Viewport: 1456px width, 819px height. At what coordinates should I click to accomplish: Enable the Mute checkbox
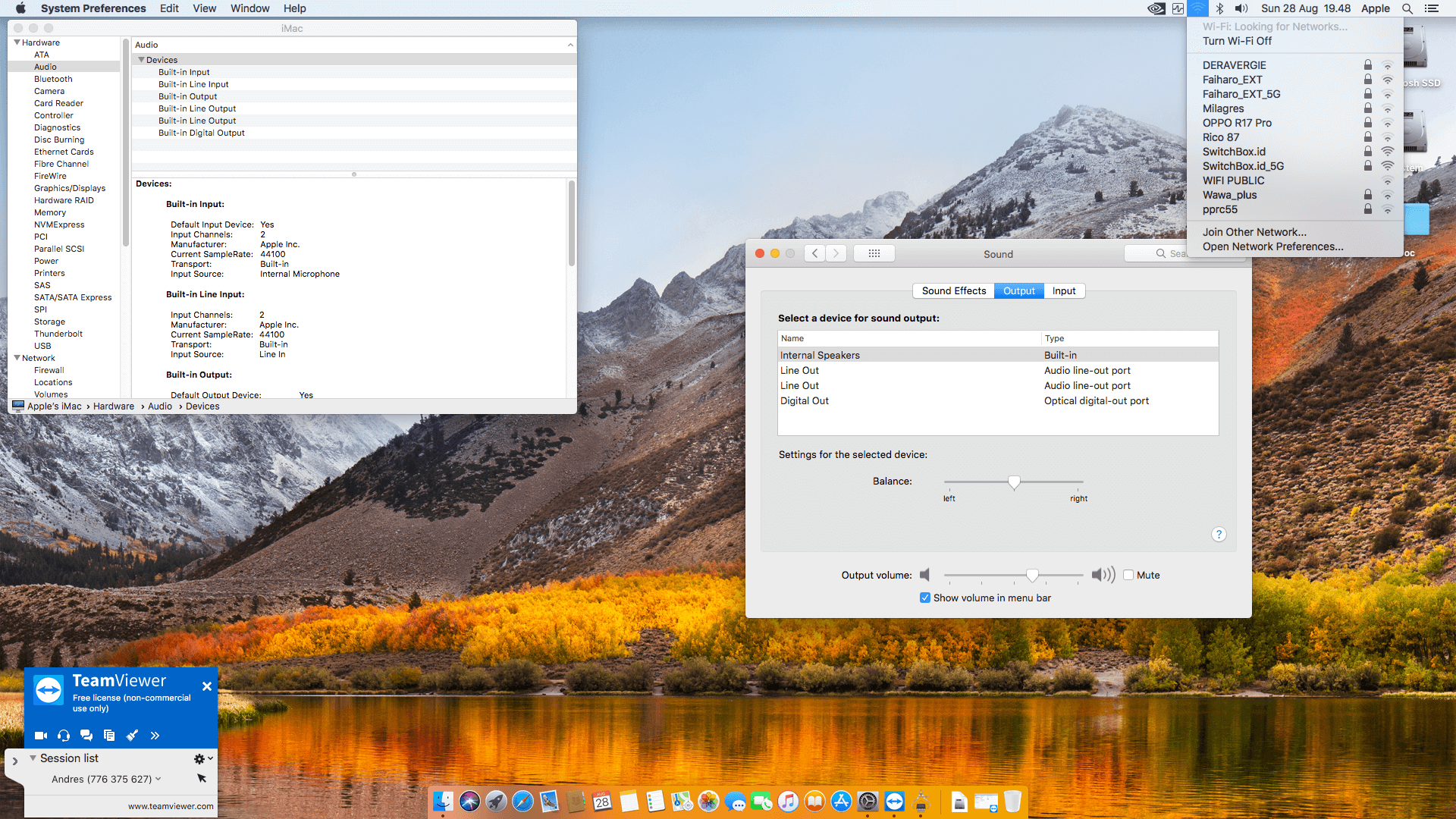(x=1128, y=575)
